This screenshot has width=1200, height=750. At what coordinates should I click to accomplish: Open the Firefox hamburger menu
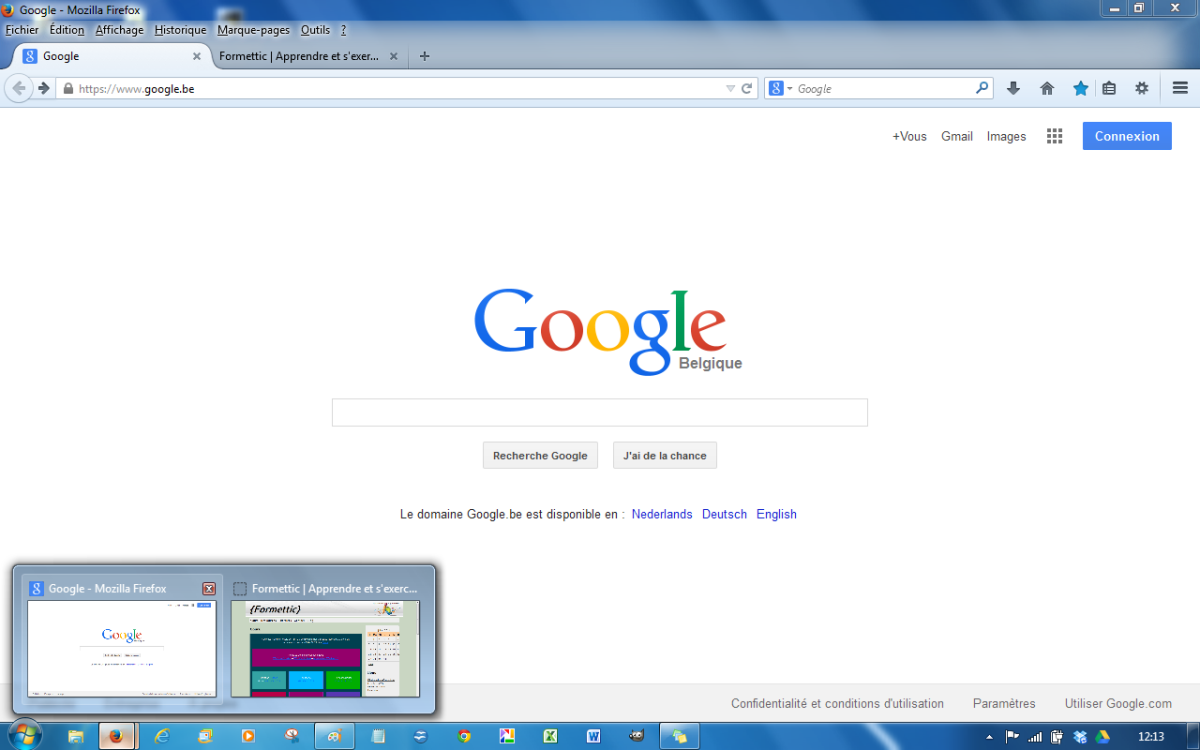pos(1180,88)
